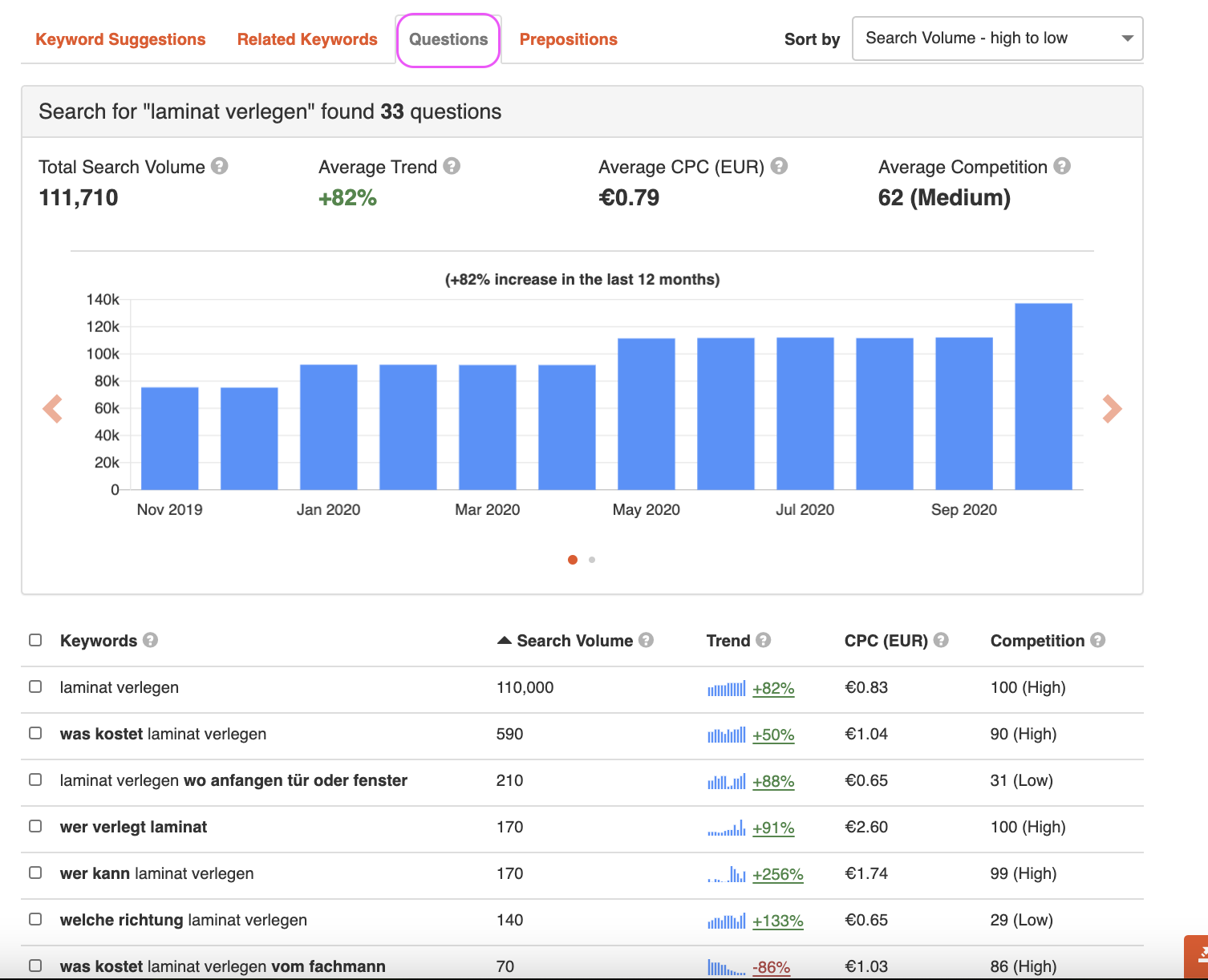
Task: Check the 'vom fachmann' row checkbox
Action: click(35, 966)
